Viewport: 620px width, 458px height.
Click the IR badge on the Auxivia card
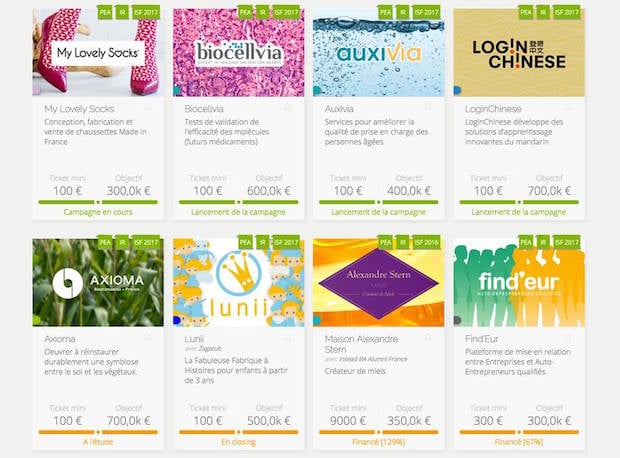click(403, 12)
